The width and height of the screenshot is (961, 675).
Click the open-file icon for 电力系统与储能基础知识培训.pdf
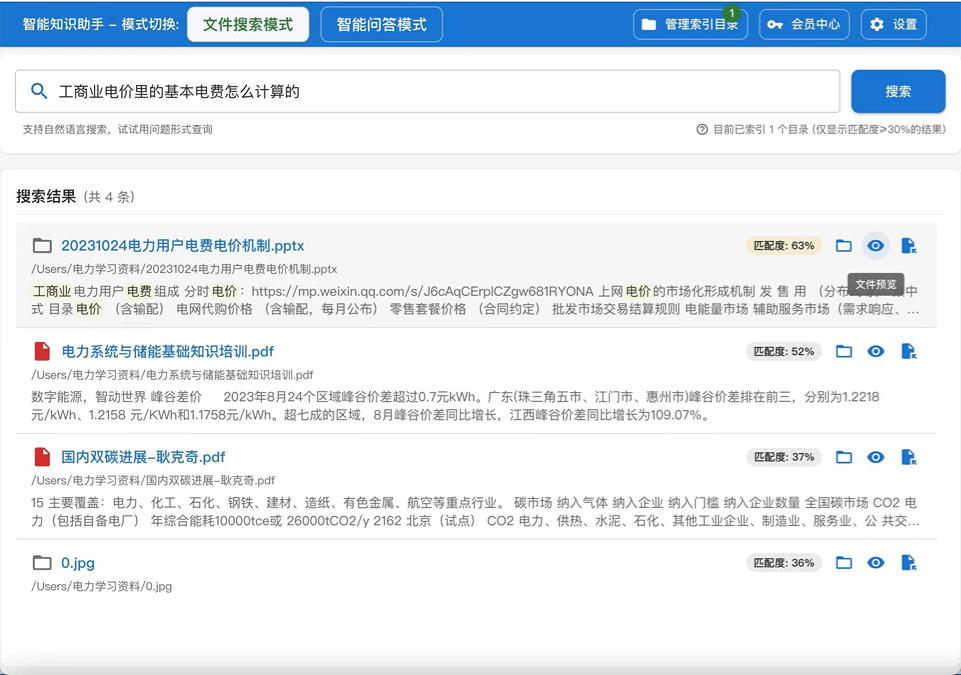tap(908, 351)
